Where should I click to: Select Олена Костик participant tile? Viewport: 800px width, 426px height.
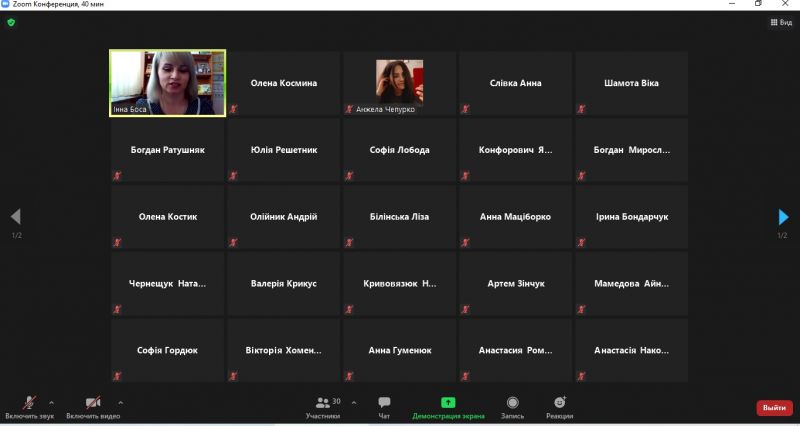coord(167,217)
